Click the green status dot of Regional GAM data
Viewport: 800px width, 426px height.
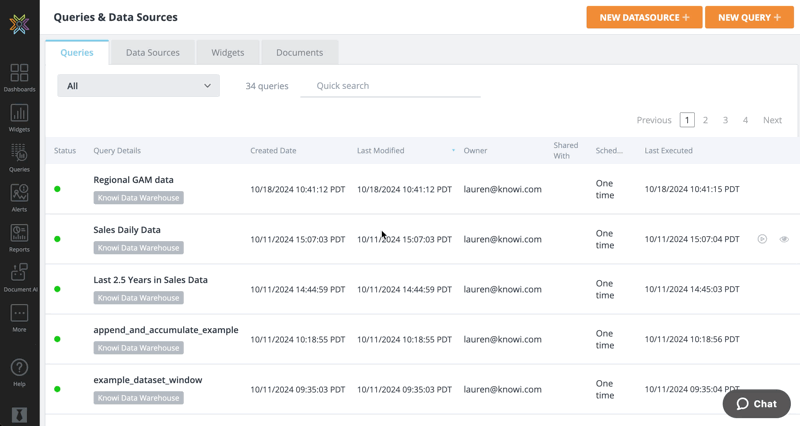tap(57, 189)
